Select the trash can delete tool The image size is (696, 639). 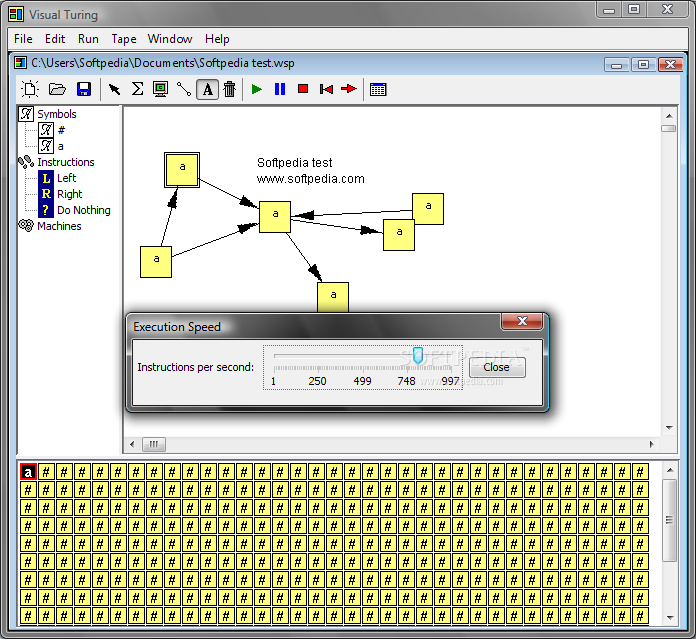pyautogui.click(x=229, y=89)
